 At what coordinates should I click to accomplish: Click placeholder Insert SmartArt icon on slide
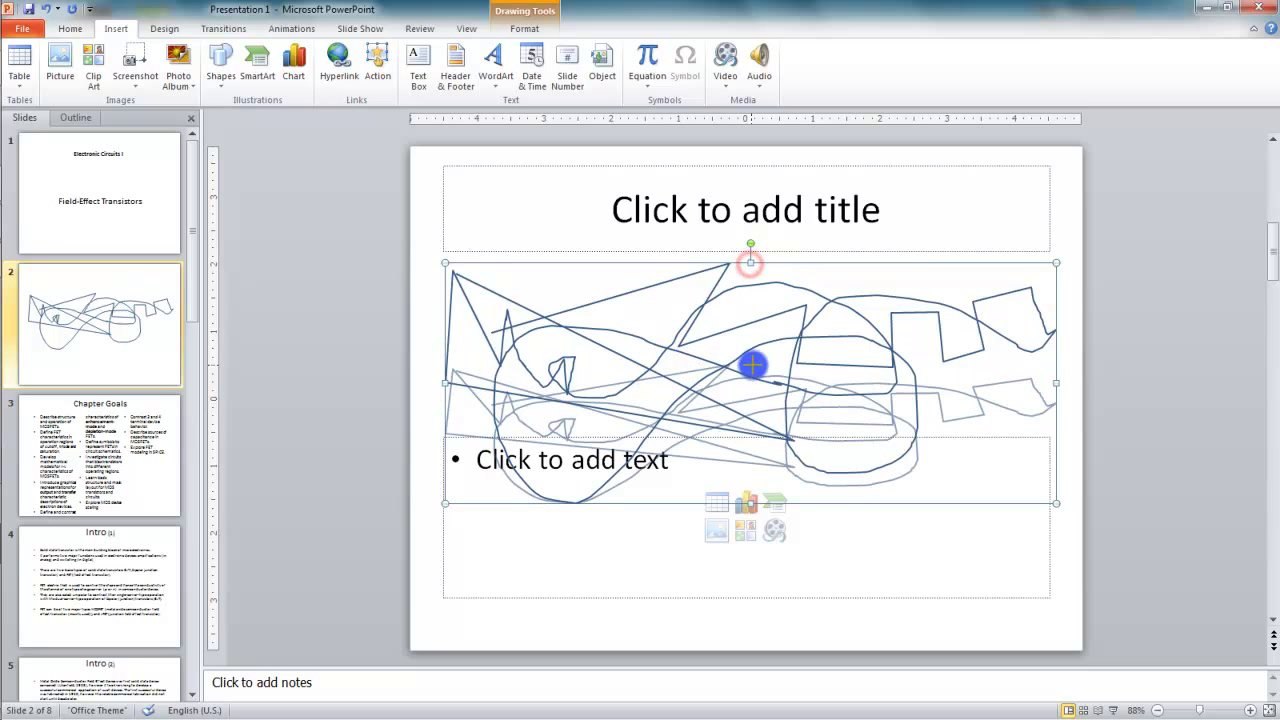coord(775,502)
